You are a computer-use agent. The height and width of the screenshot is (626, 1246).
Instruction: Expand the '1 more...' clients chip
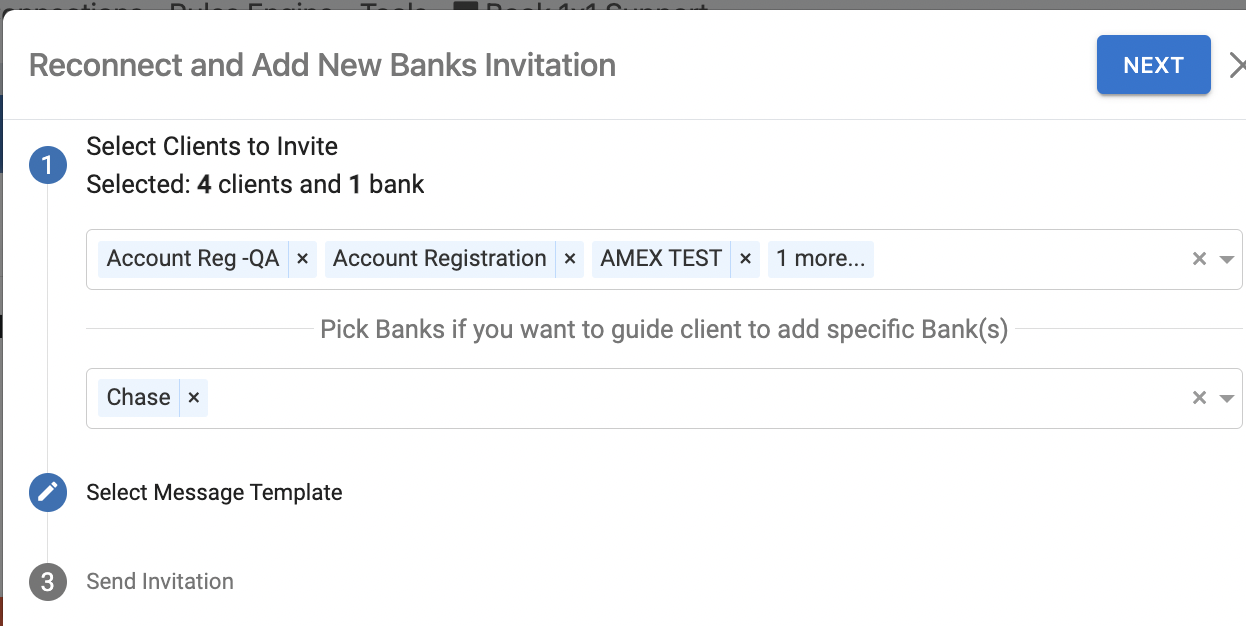[x=820, y=259]
